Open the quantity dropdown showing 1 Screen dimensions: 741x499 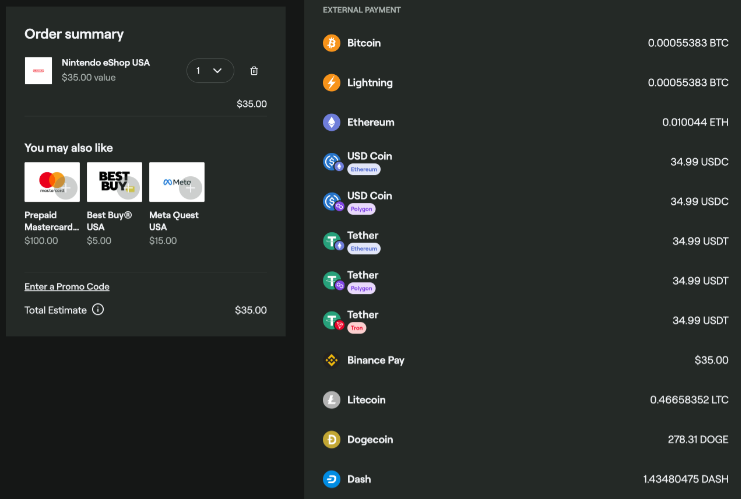(x=210, y=70)
